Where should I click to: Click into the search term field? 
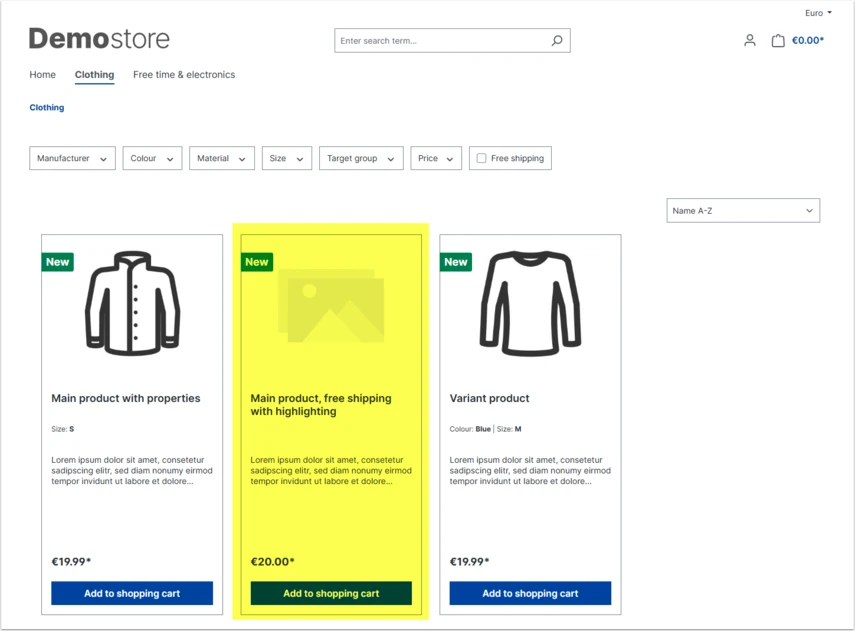click(x=442, y=40)
